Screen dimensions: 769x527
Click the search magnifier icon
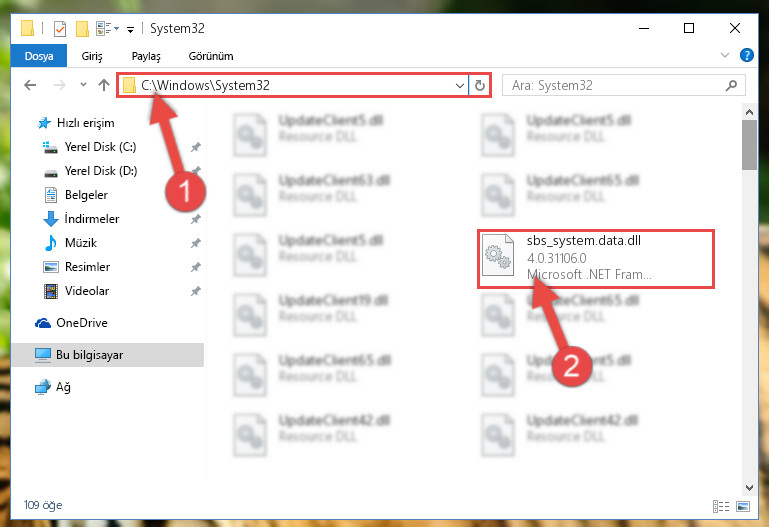731,85
